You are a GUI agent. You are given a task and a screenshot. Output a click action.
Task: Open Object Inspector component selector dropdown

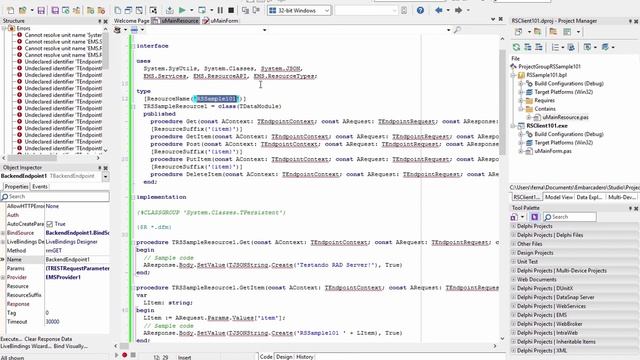tap(105, 177)
